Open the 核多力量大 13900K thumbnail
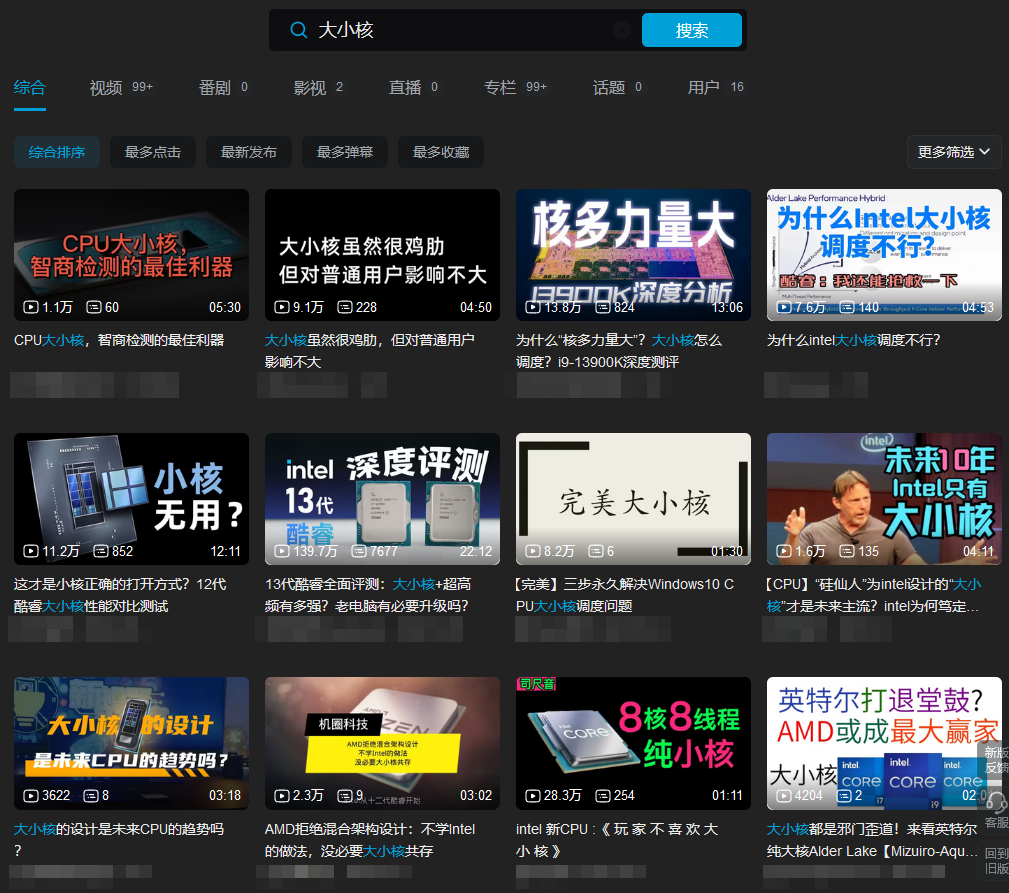 pyautogui.click(x=633, y=255)
